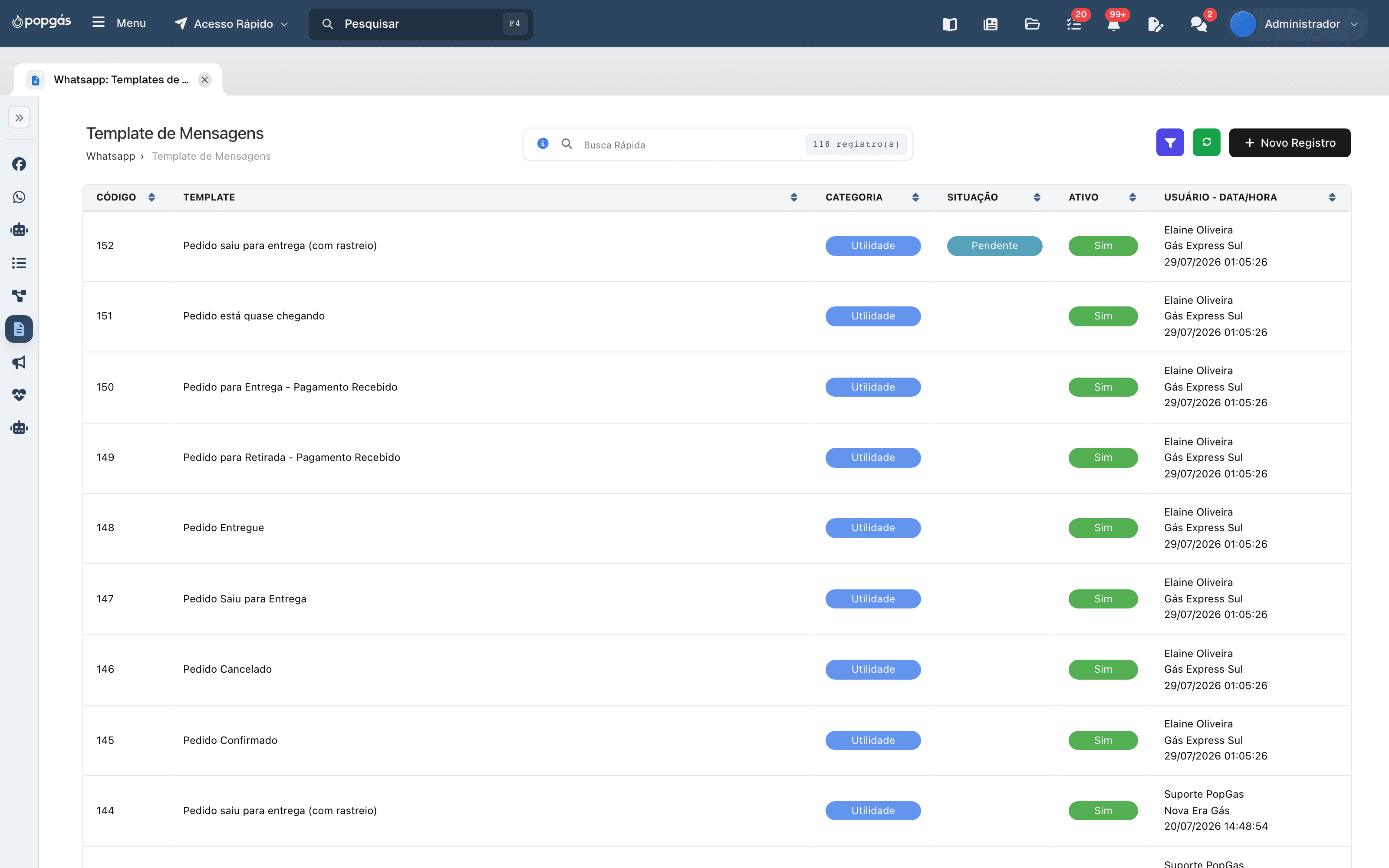The height and width of the screenshot is (868, 1389).
Task: Refresh the list with green button
Action: (1207, 142)
